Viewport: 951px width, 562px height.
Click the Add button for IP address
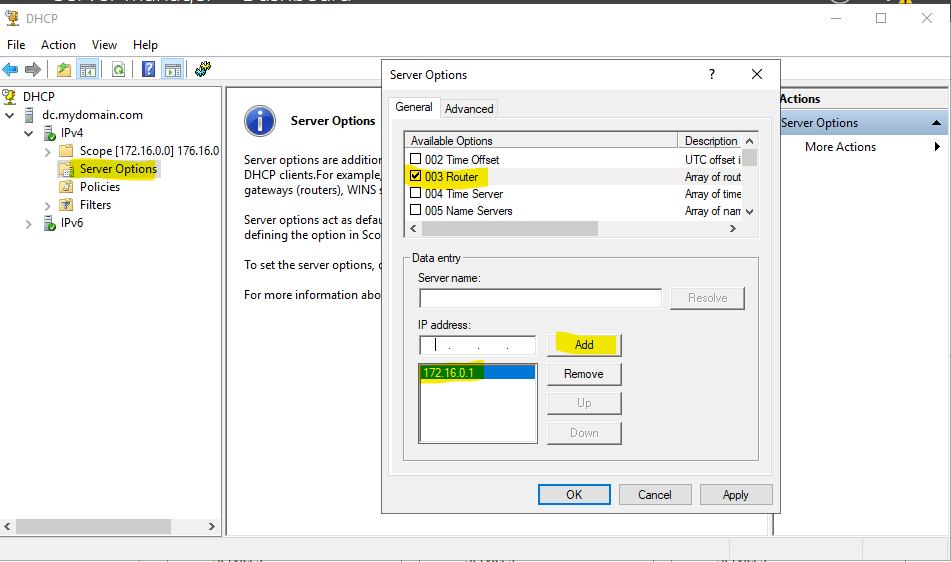[x=584, y=345]
